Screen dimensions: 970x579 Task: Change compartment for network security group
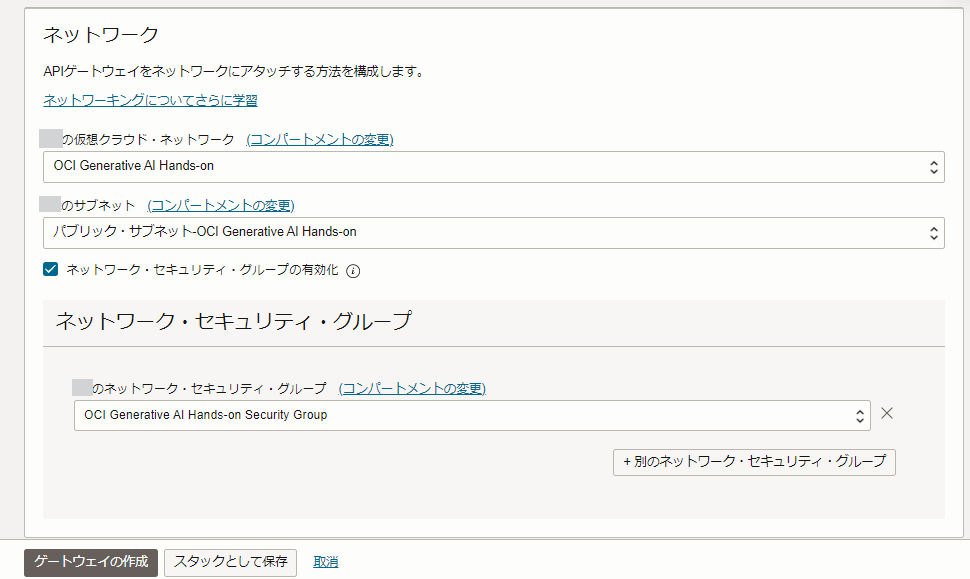pyautogui.click(x=412, y=388)
